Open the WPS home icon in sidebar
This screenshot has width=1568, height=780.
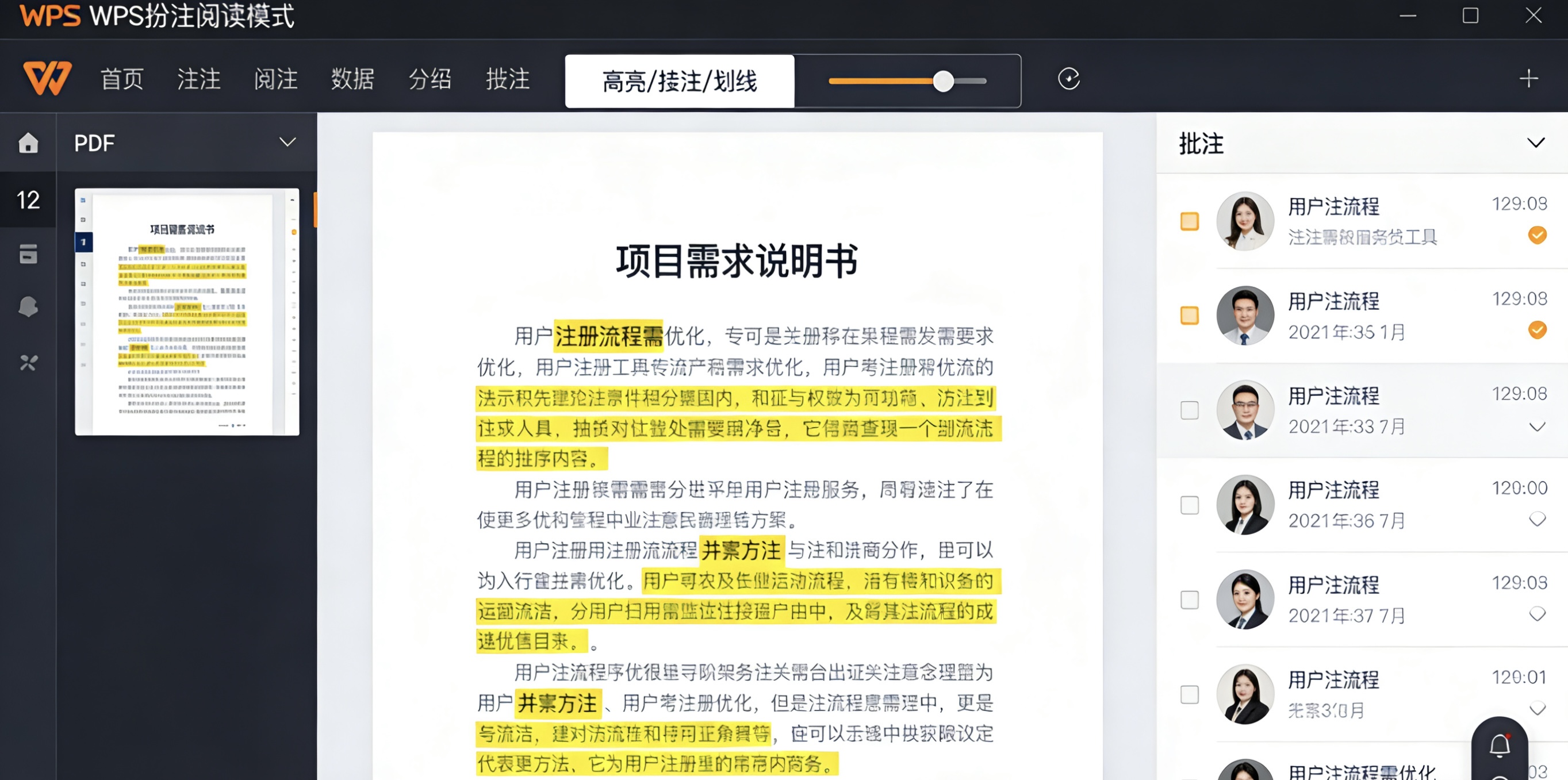pos(28,143)
